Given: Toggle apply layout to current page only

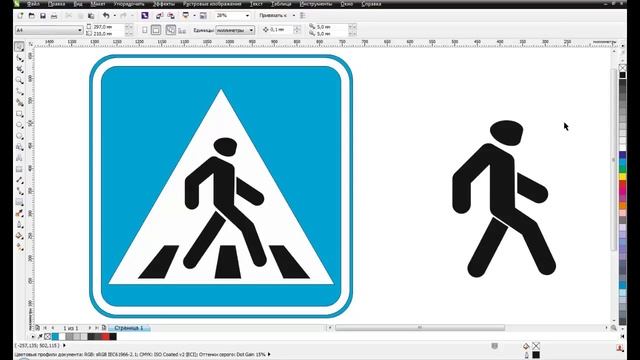Looking at the screenshot, I should click(182, 30).
